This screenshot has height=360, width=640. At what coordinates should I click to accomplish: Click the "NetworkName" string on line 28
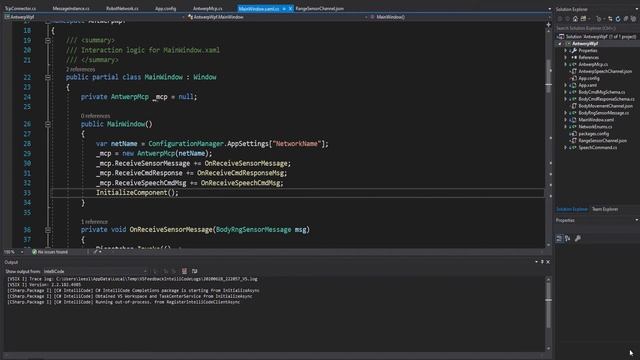point(297,144)
